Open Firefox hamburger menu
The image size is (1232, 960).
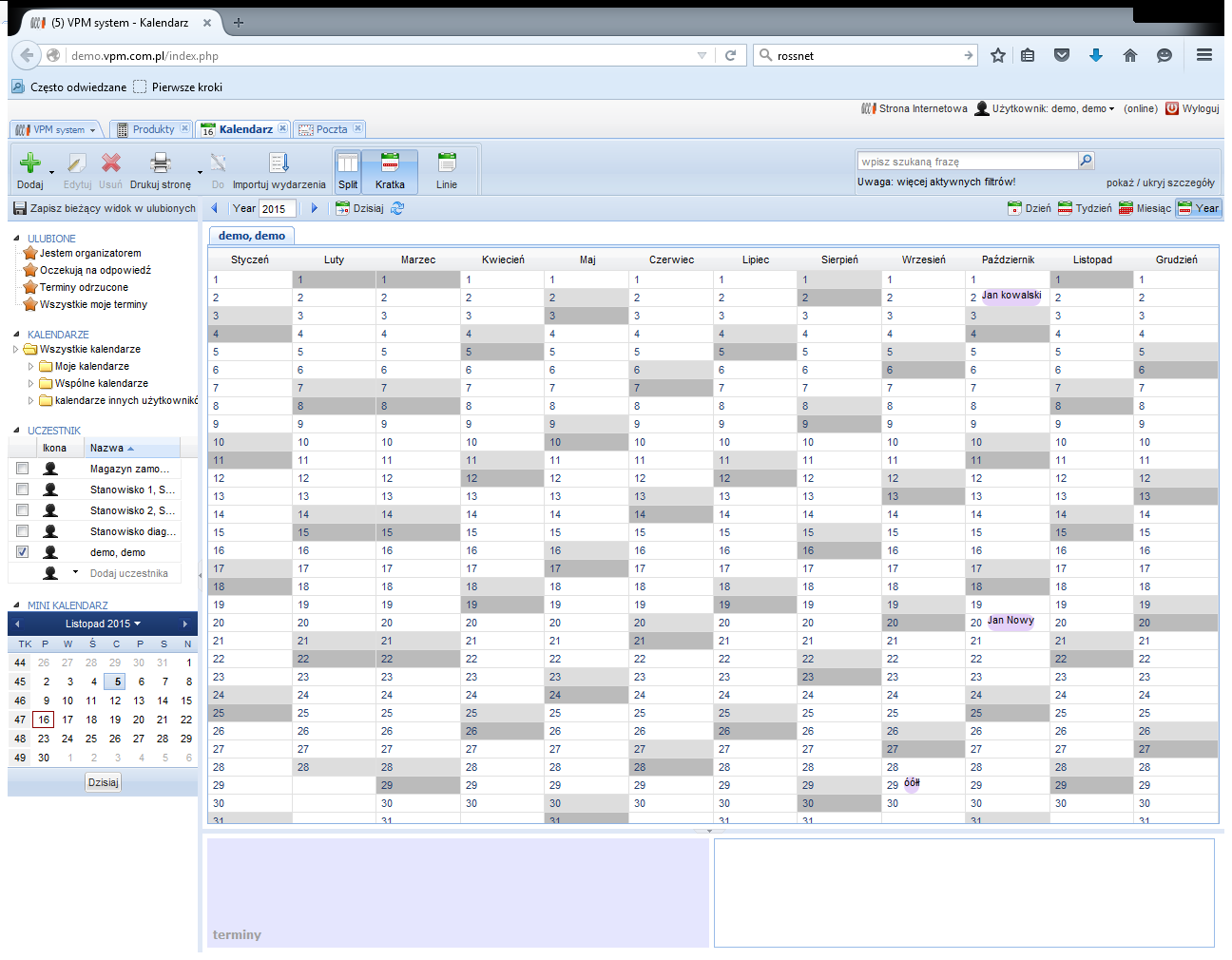tap(1204, 55)
